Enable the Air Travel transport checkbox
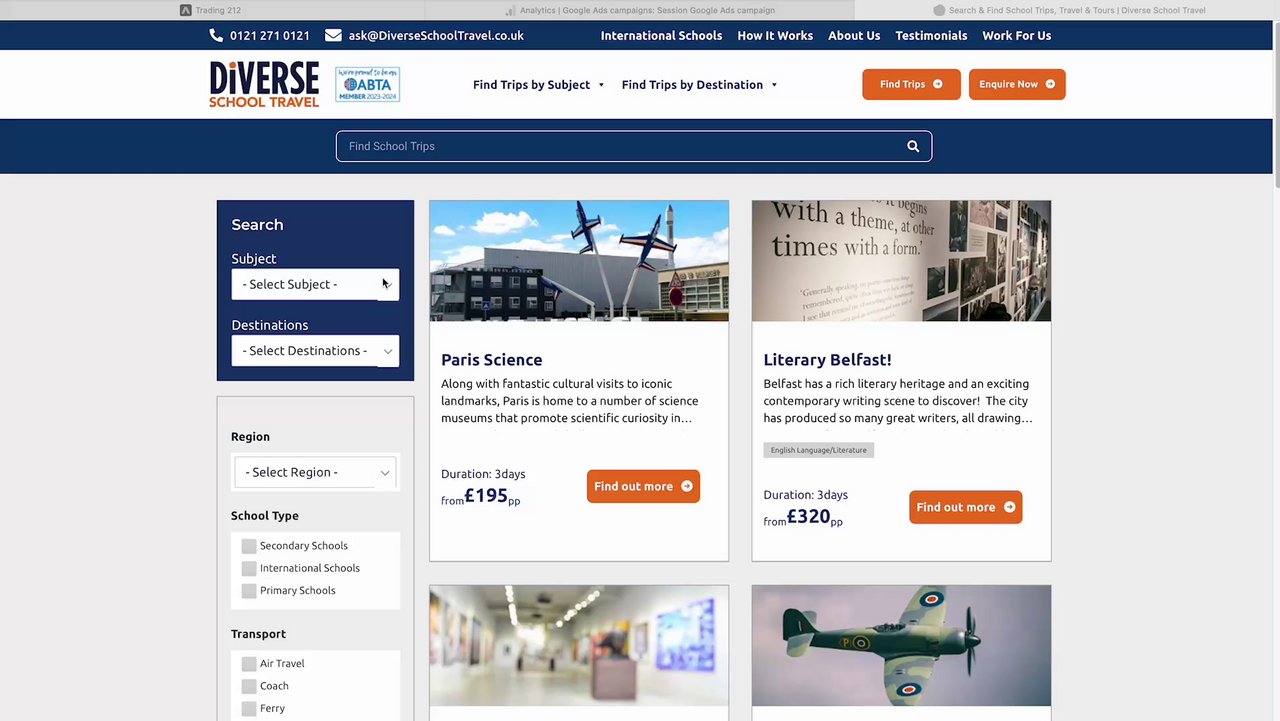 (x=249, y=664)
